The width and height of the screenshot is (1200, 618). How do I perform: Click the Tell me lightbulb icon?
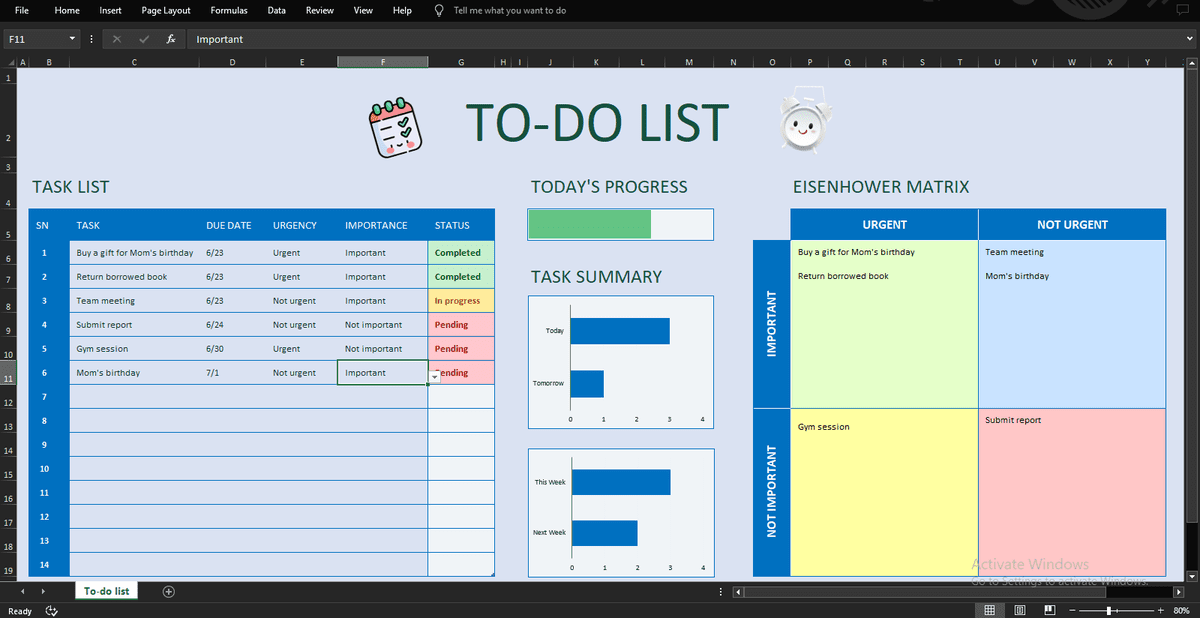pos(438,11)
